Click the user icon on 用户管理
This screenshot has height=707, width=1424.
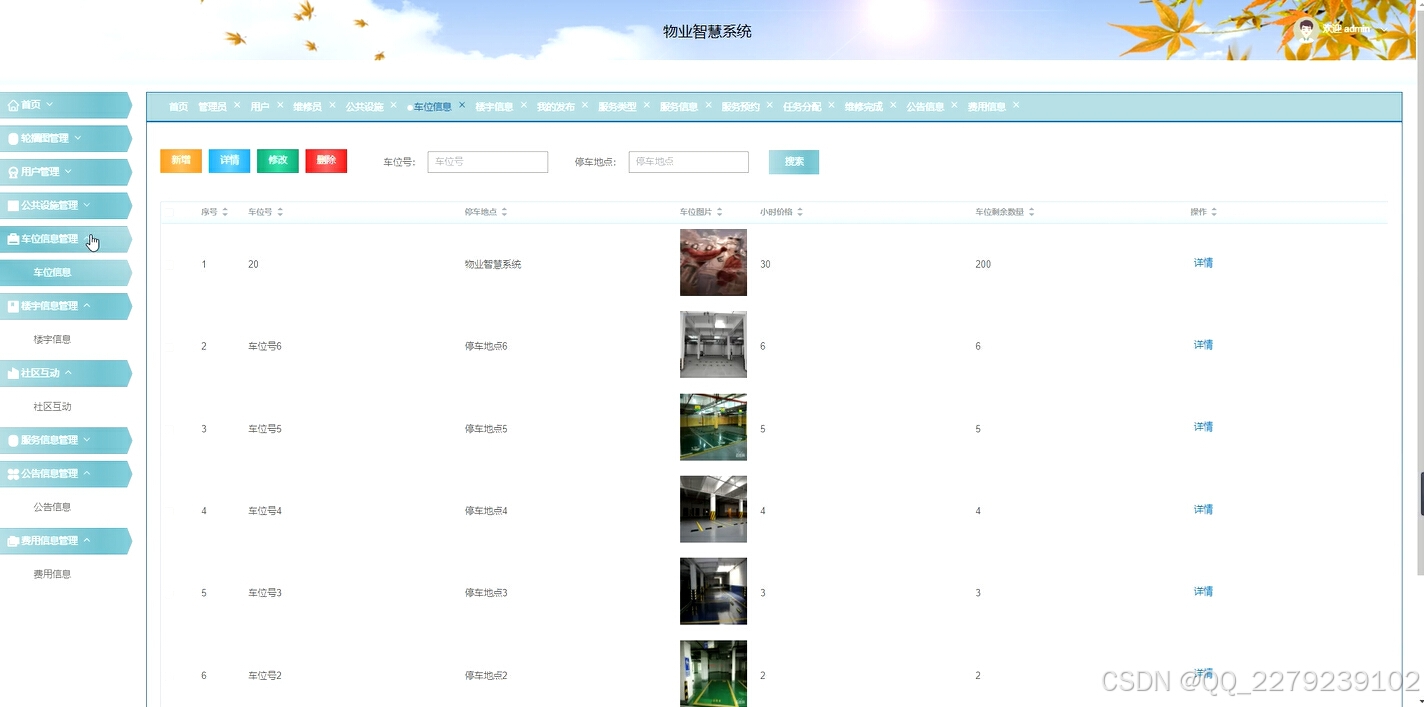pyautogui.click(x=13, y=171)
